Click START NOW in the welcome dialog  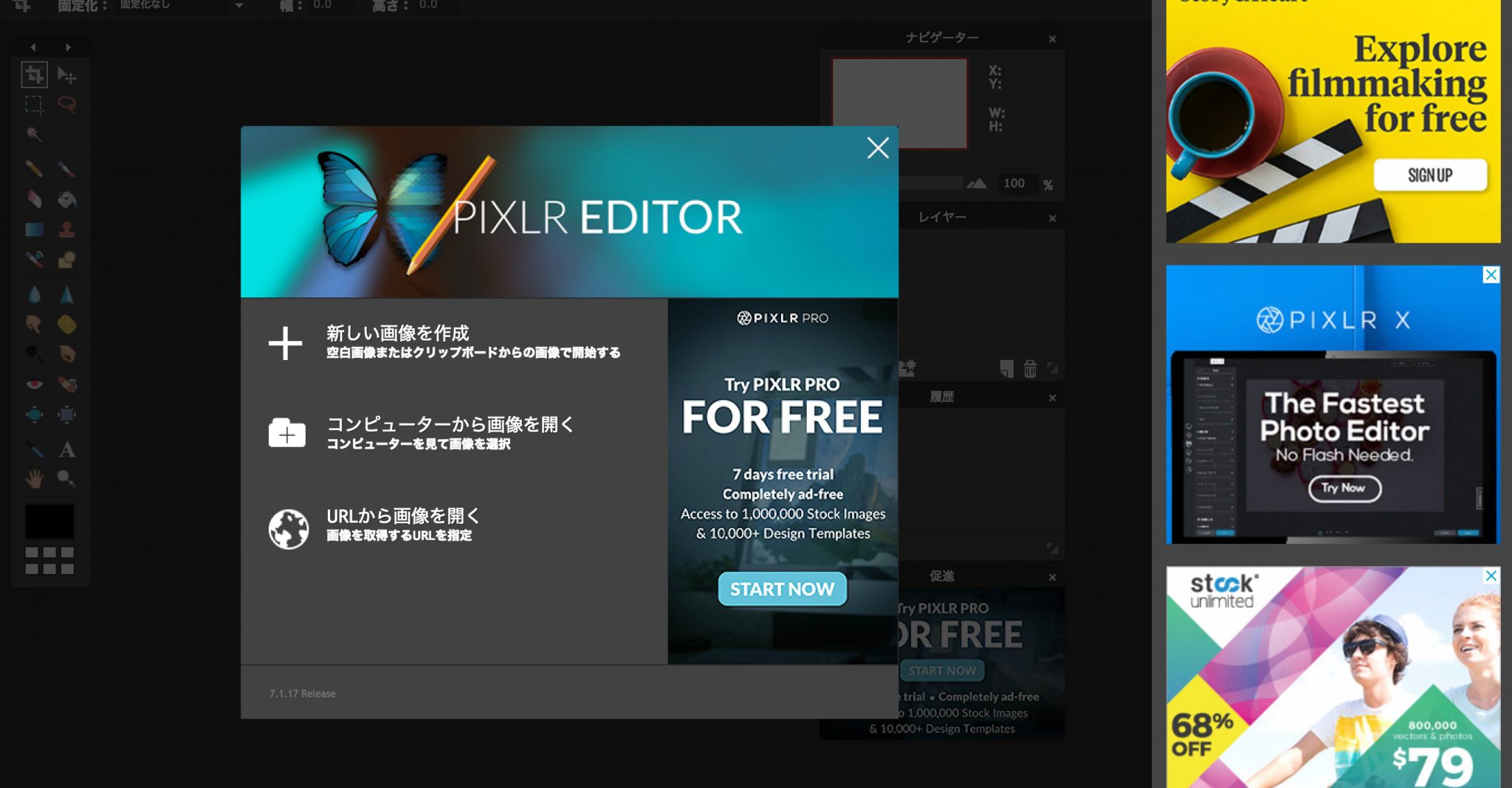[783, 589]
